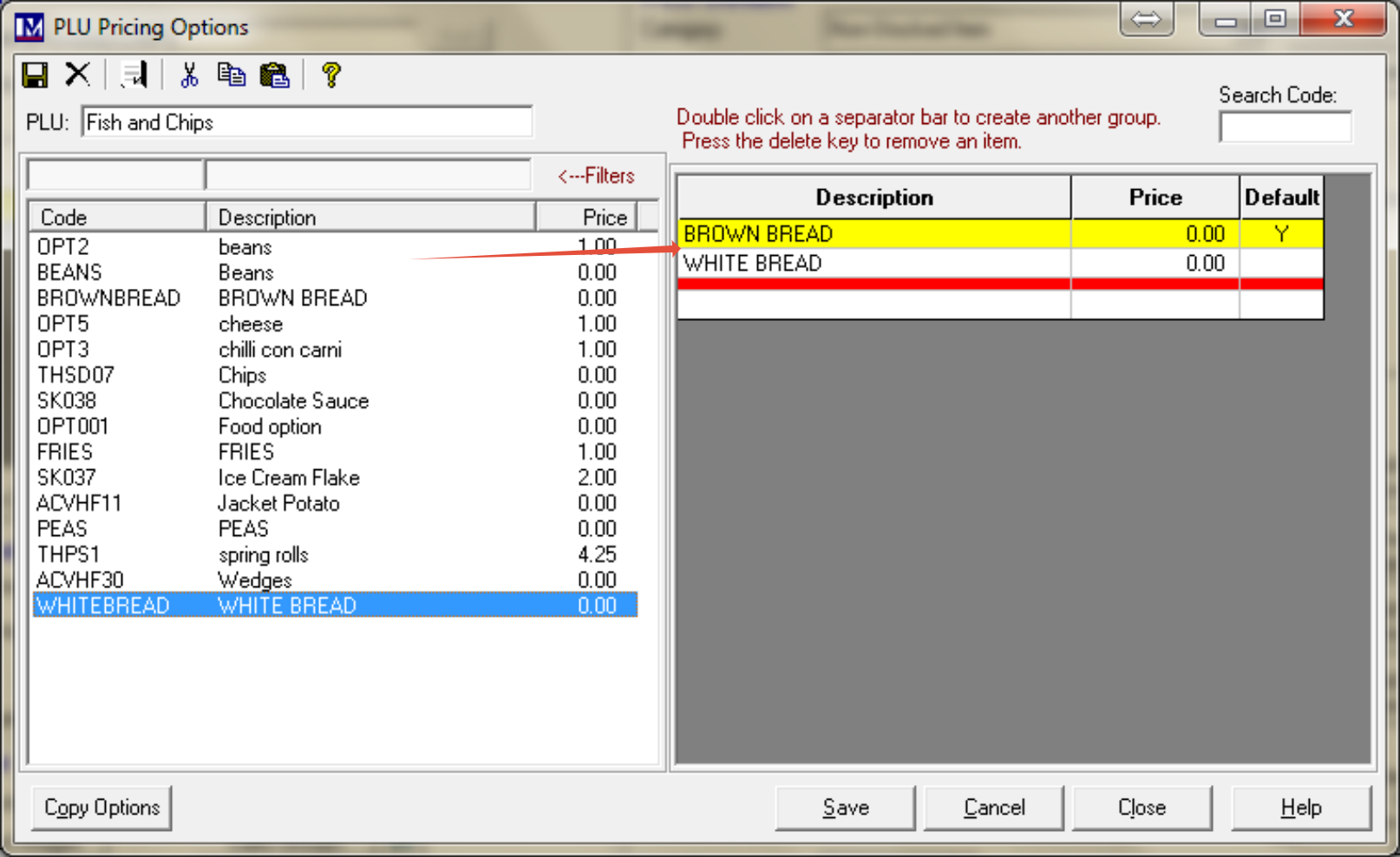Click the Description filter box above the list
Image resolution: width=1400 pixels, height=857 pixels.
tap(368, 175)
